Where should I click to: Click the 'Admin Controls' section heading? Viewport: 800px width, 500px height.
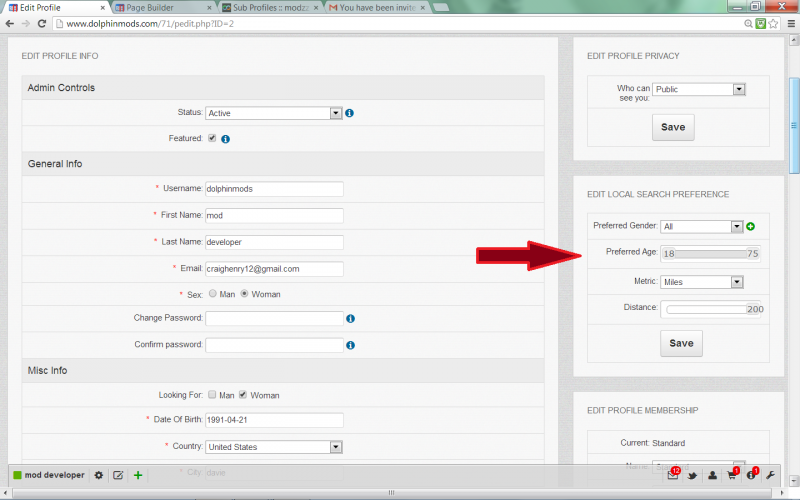tap(61, 88)
